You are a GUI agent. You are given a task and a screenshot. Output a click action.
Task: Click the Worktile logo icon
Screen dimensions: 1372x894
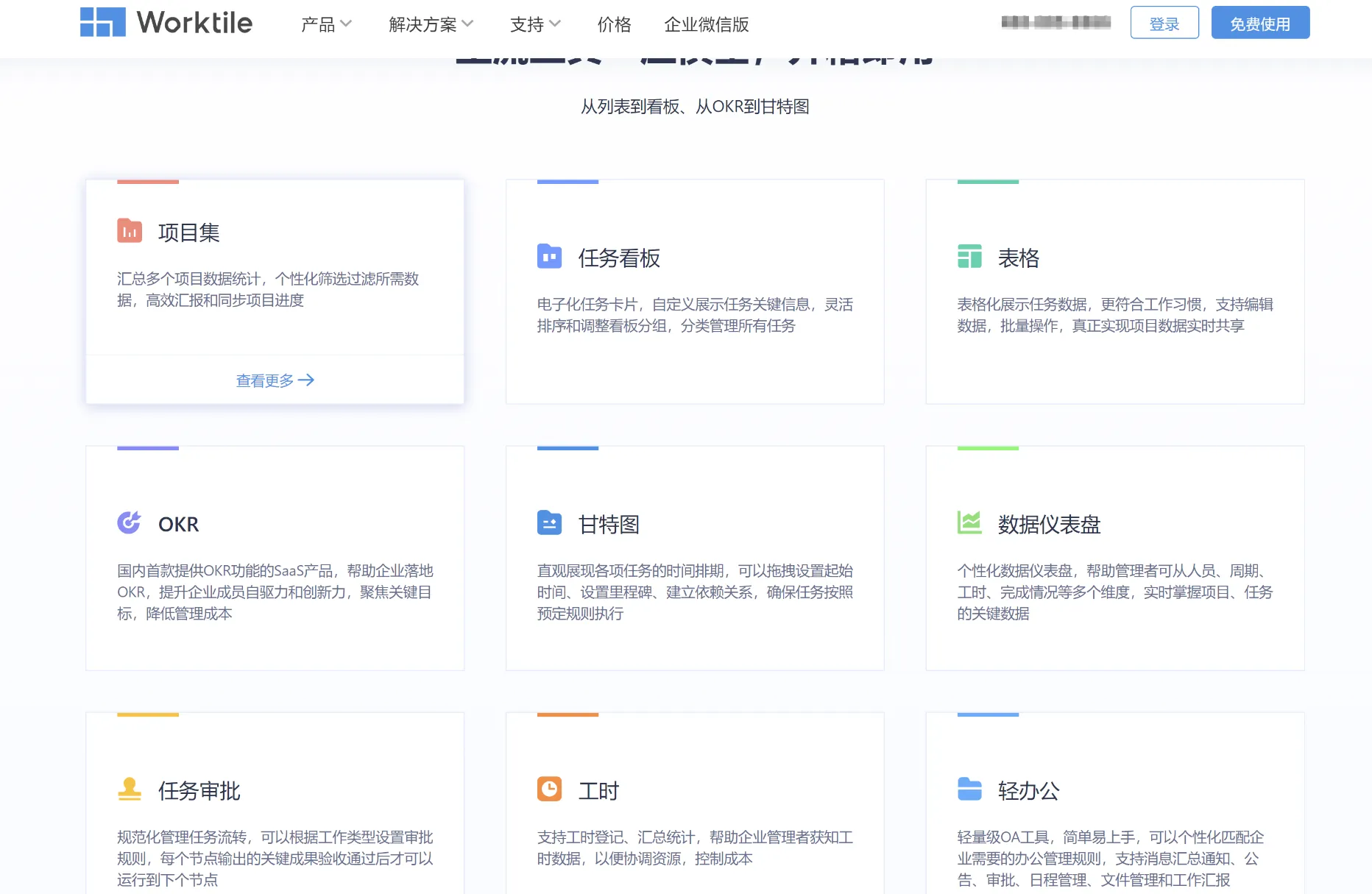pyautogui.click(x=103, y=22)
